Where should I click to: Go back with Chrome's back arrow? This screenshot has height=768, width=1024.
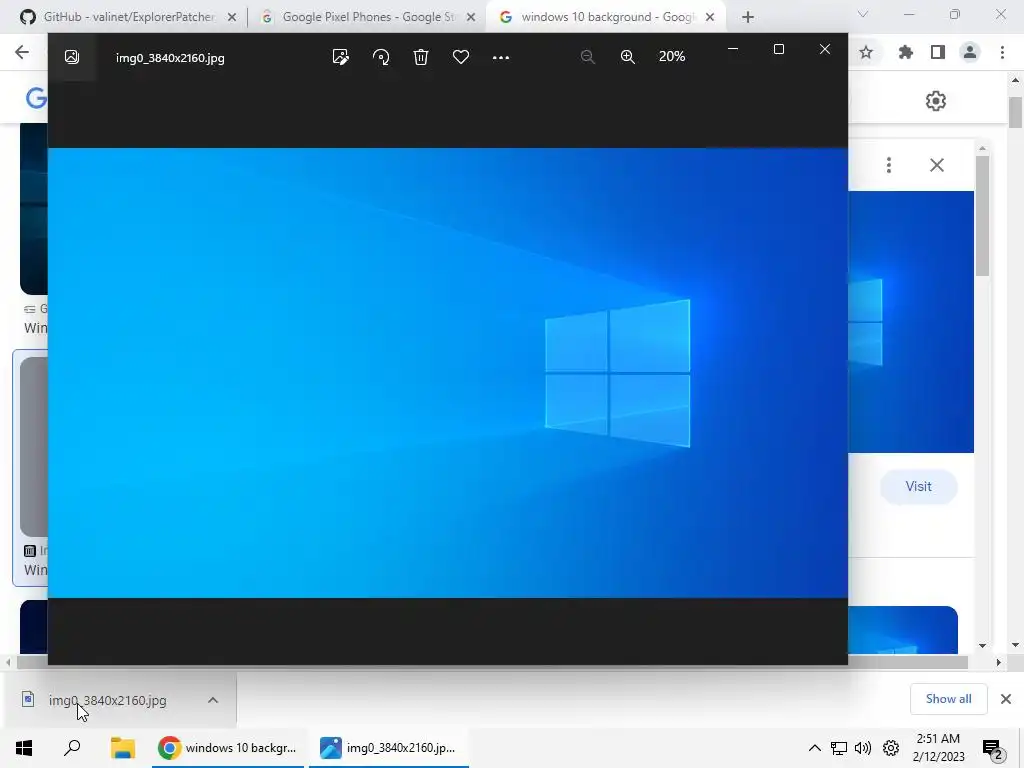click(x=22, y=52)
